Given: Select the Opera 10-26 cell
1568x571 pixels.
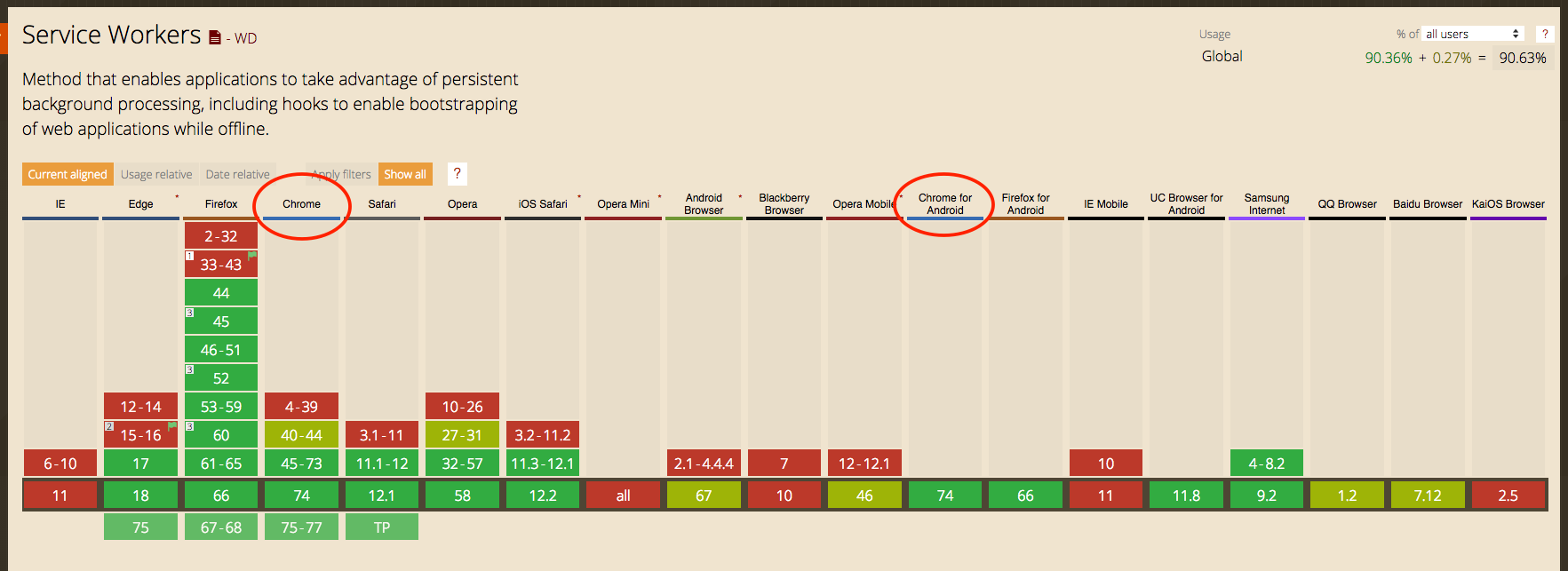Looking at the screenshot, I should pos(462,406).
